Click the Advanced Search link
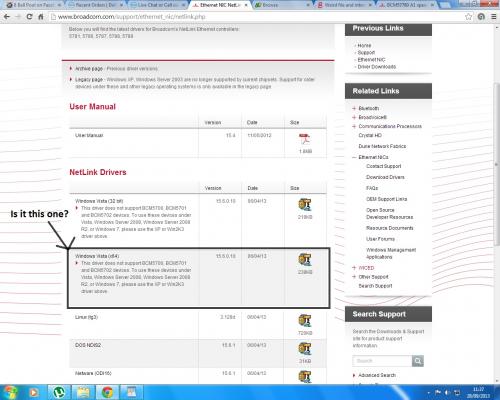 377,375
